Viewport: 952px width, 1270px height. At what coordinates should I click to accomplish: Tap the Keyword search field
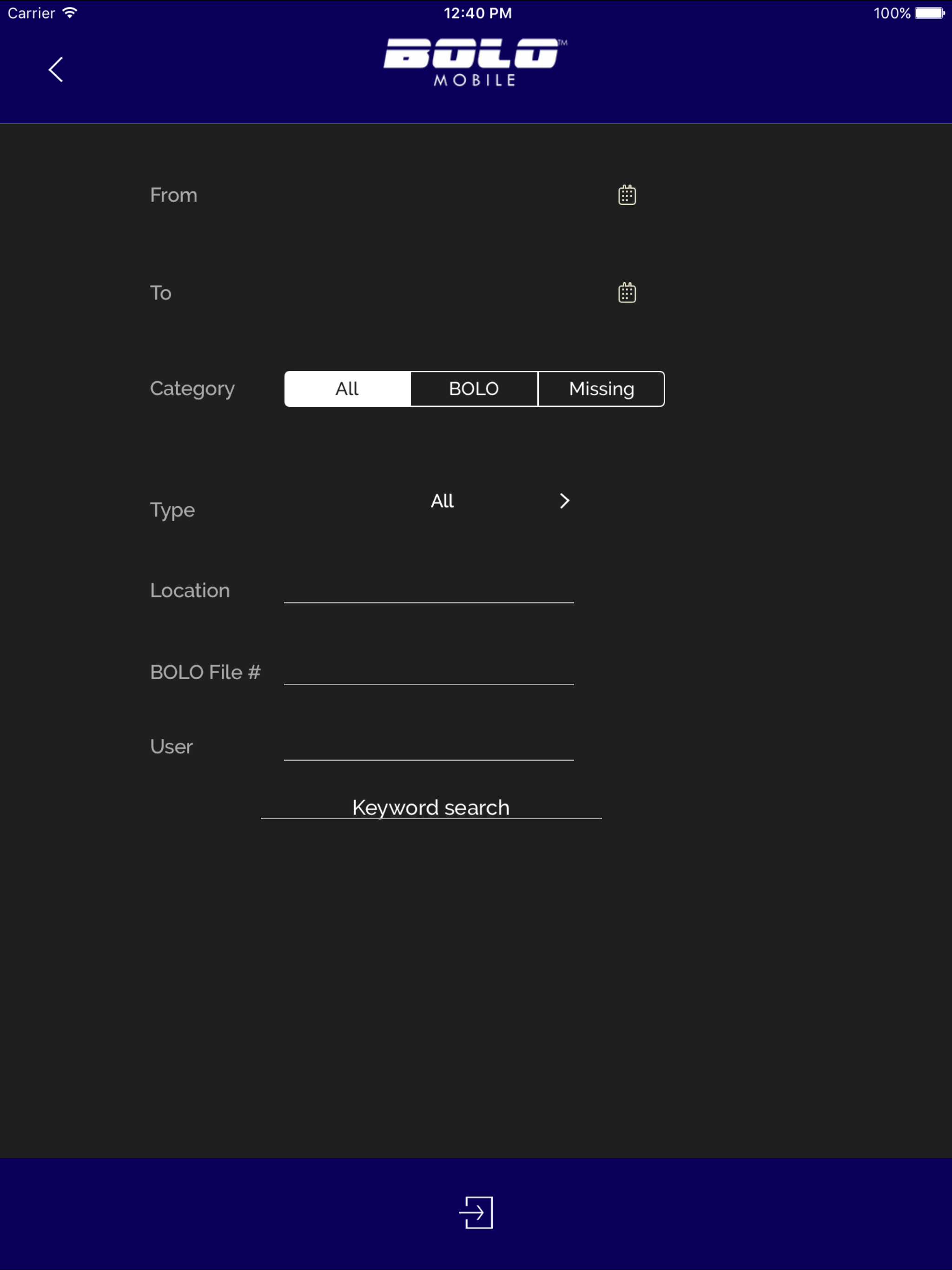click(x=430, y=807)
